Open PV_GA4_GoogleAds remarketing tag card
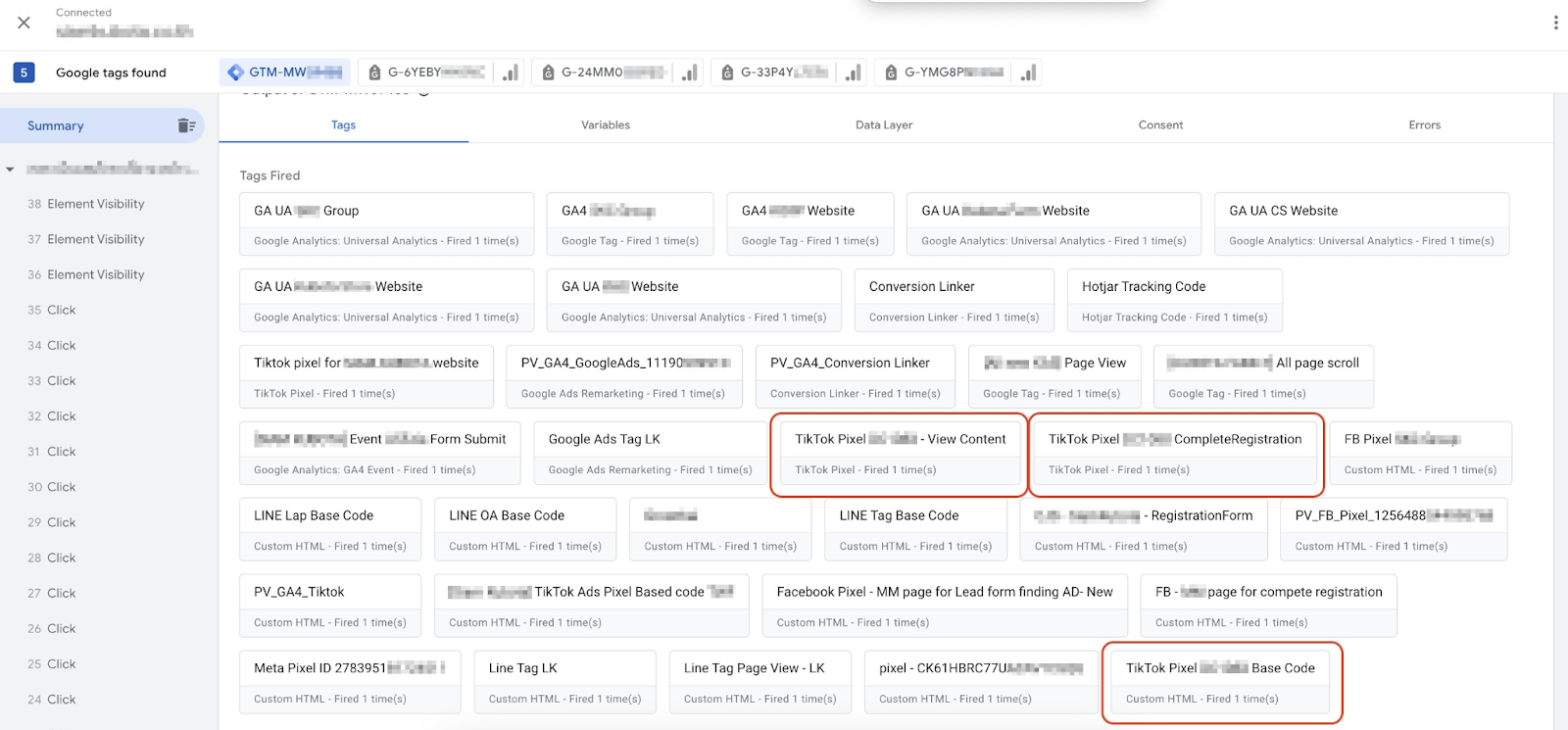 623,377
